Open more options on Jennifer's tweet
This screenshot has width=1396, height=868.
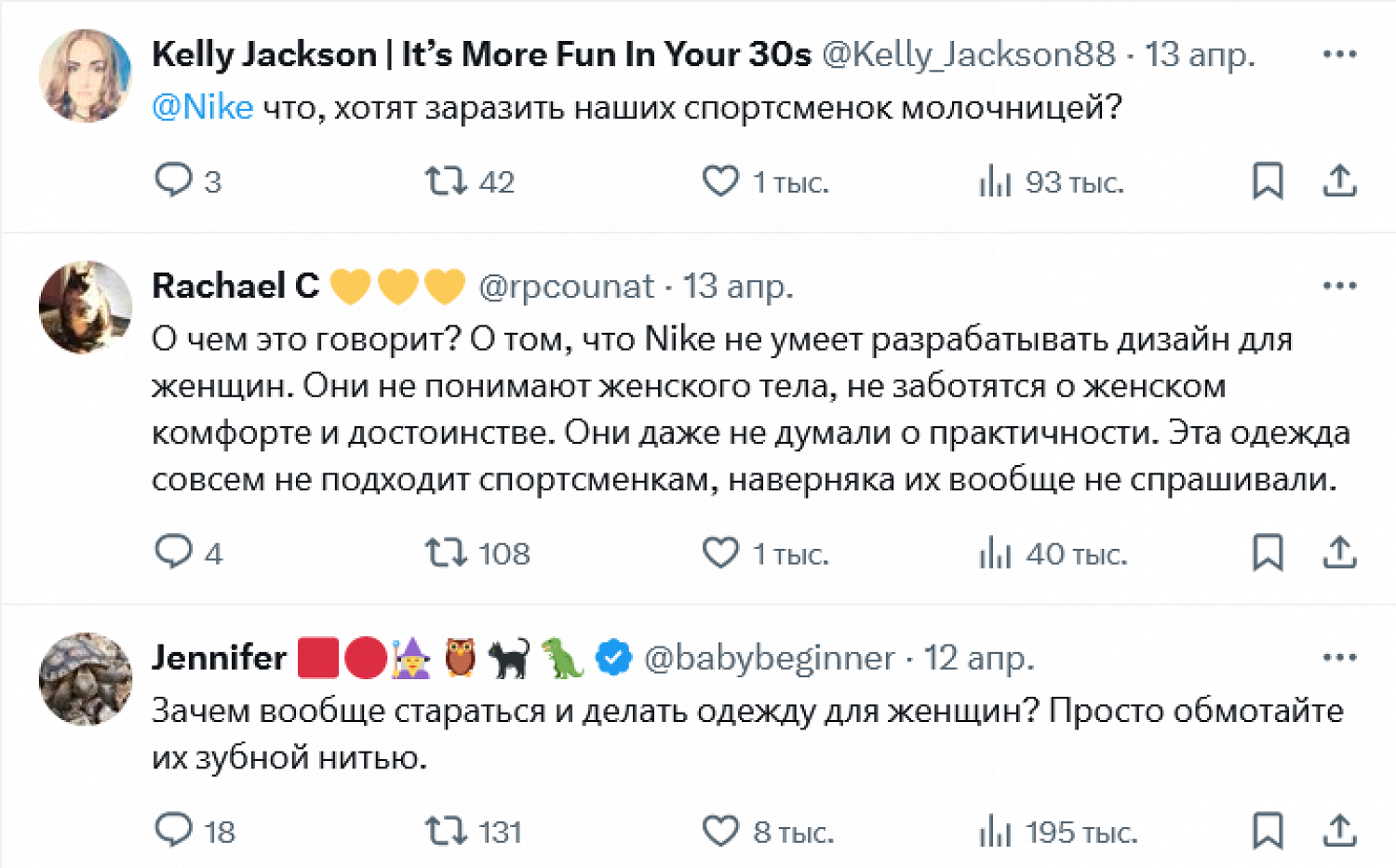(1339, 658)
